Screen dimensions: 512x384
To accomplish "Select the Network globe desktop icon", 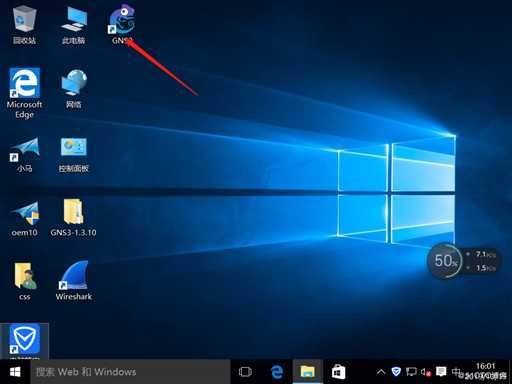I will [x=73, y=89].
